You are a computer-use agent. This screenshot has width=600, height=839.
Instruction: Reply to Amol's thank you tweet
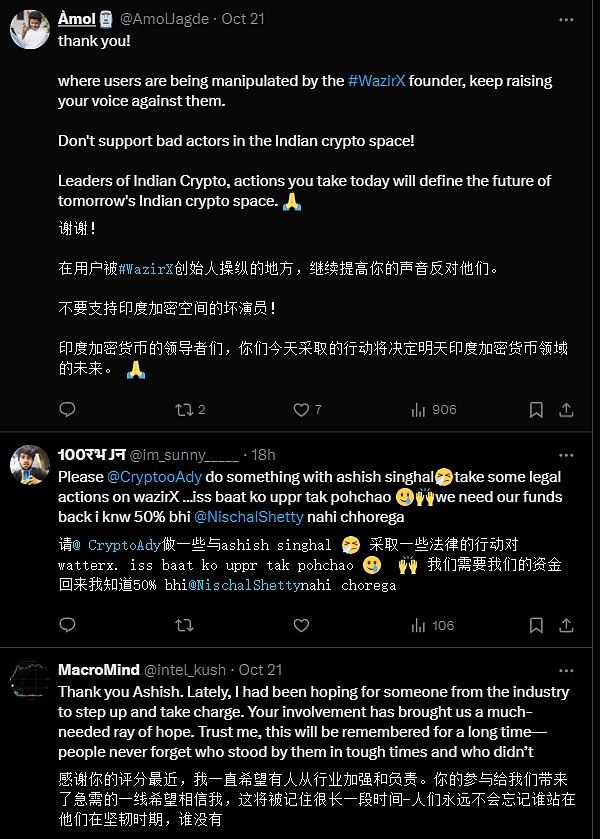[x=67, y=410]
